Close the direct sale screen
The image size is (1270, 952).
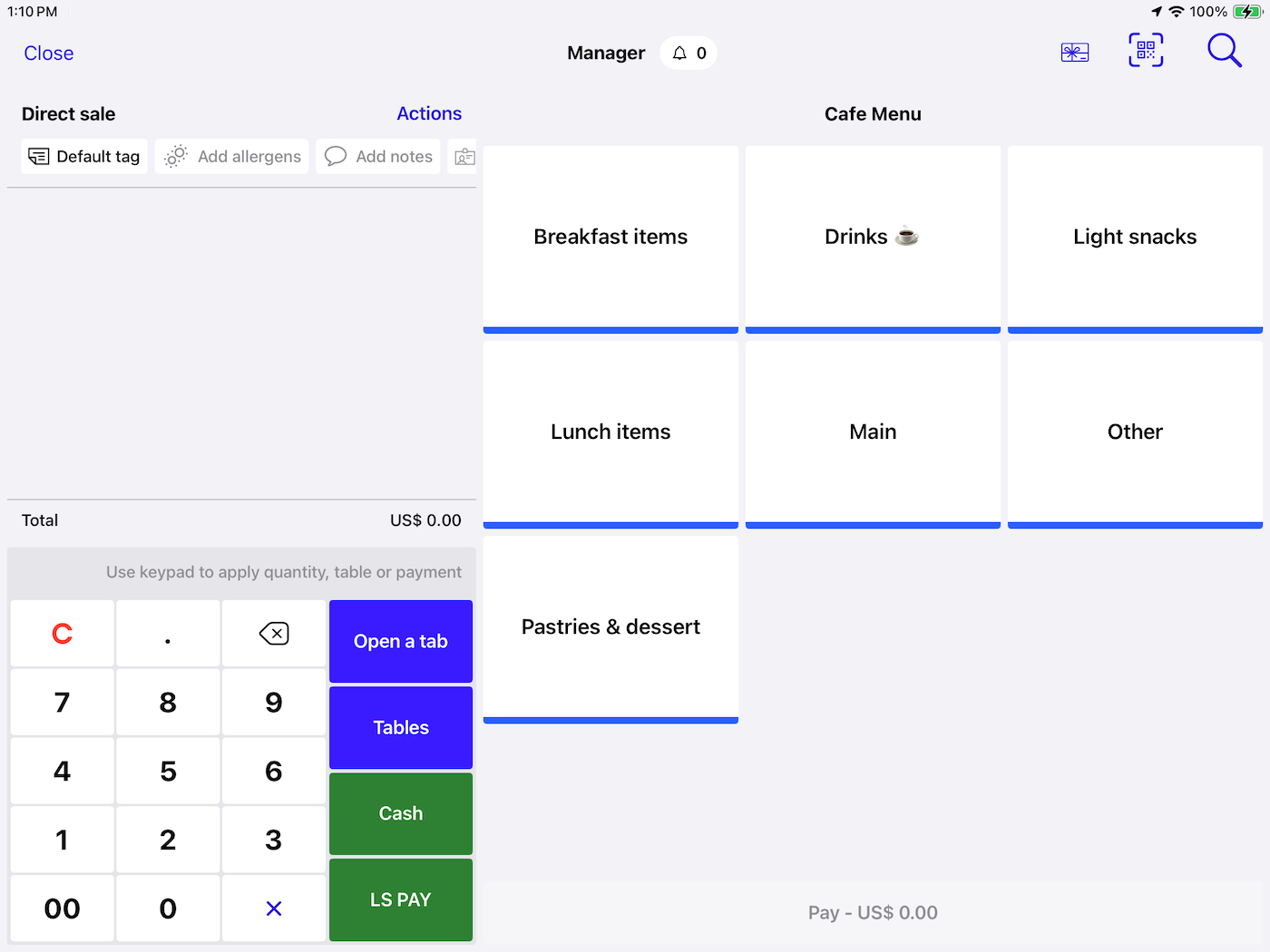(x=47, y=53)
